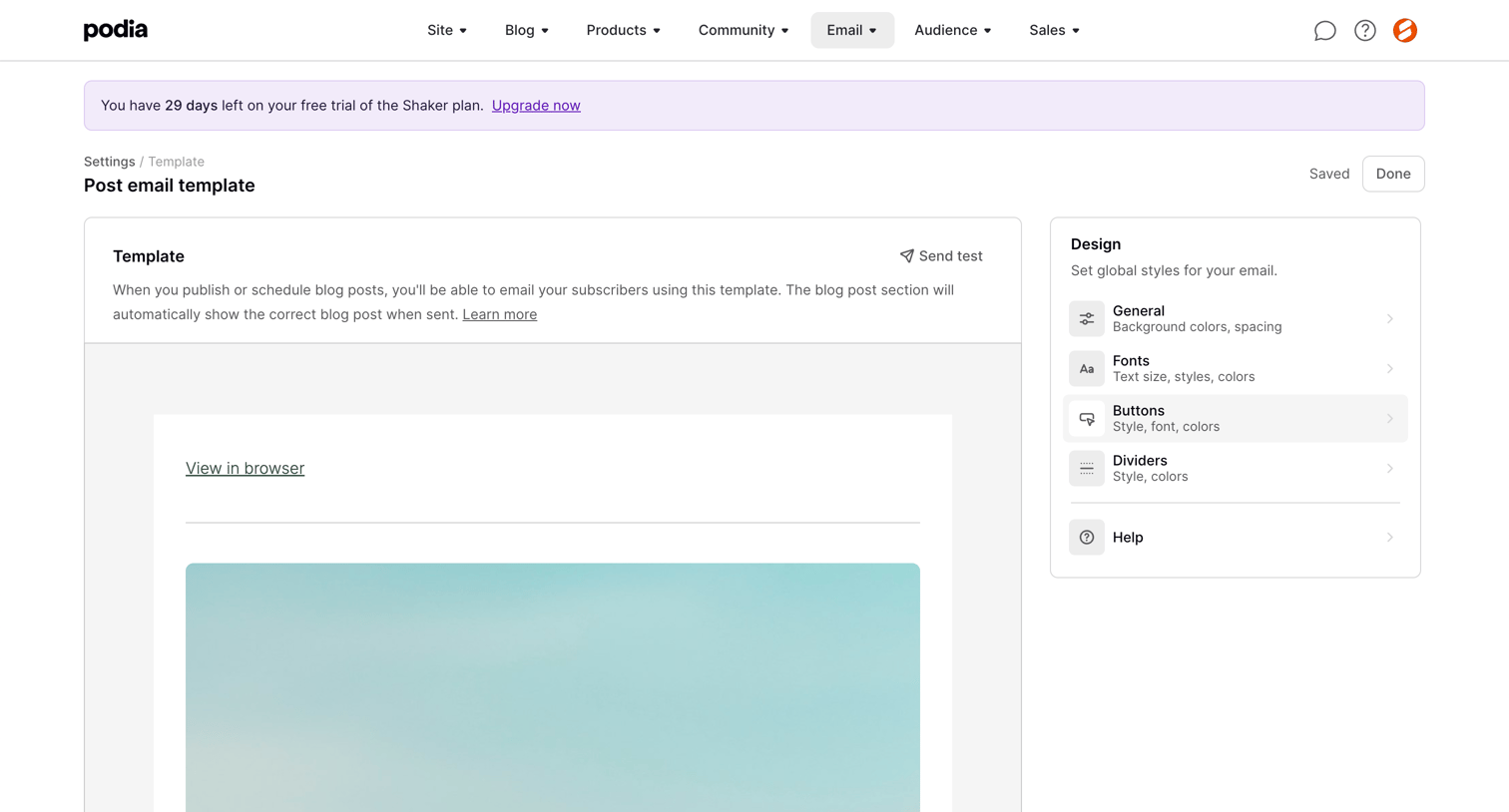
Task: Click the "29 days" trial text
Action: pyautogui.click(x=192, y=106)
